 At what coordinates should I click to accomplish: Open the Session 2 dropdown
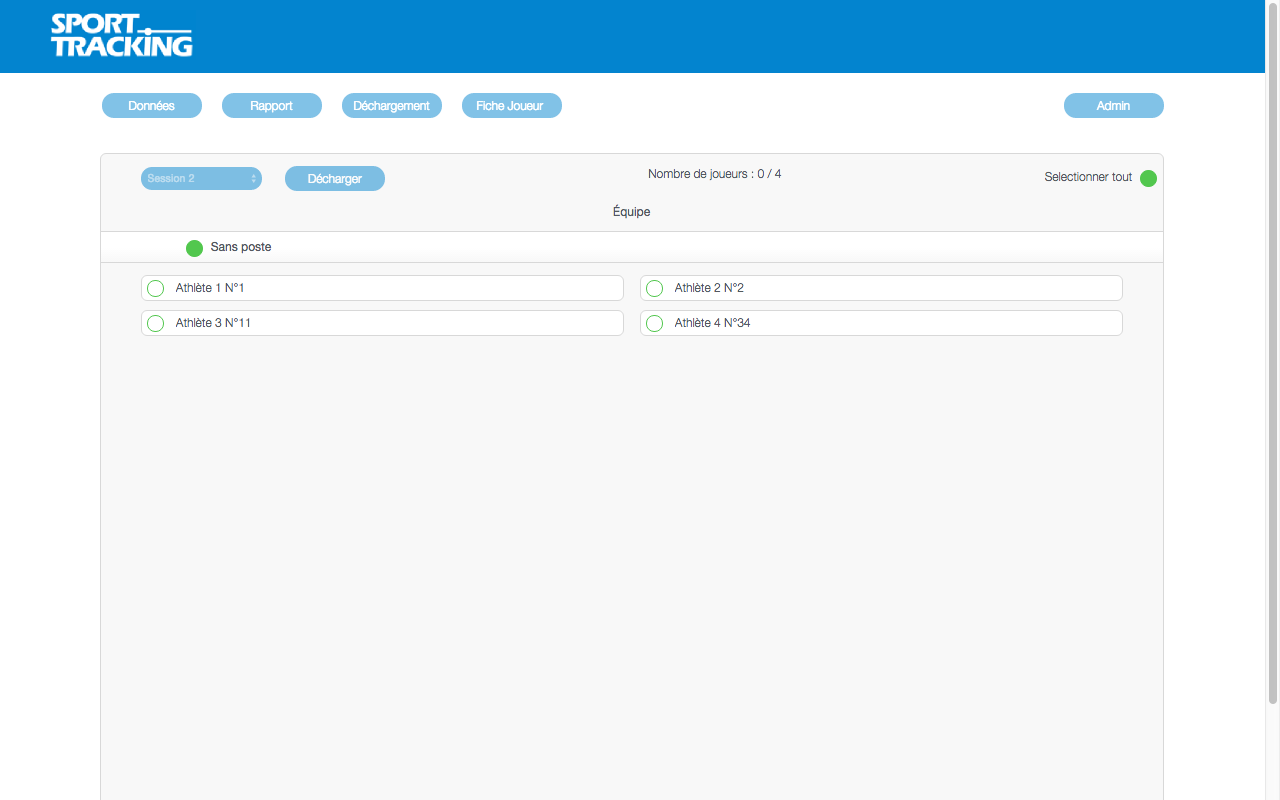[x=201, y=178]
